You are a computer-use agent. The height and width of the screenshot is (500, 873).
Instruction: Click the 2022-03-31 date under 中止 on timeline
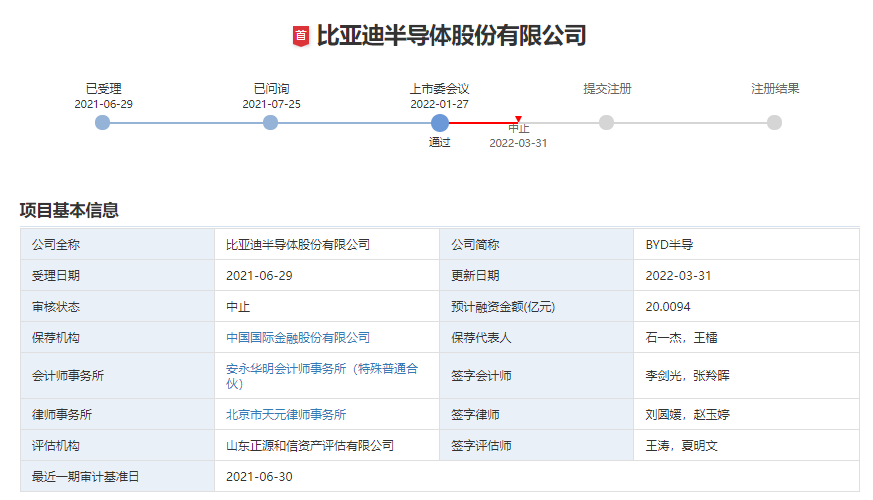(518, 143)
